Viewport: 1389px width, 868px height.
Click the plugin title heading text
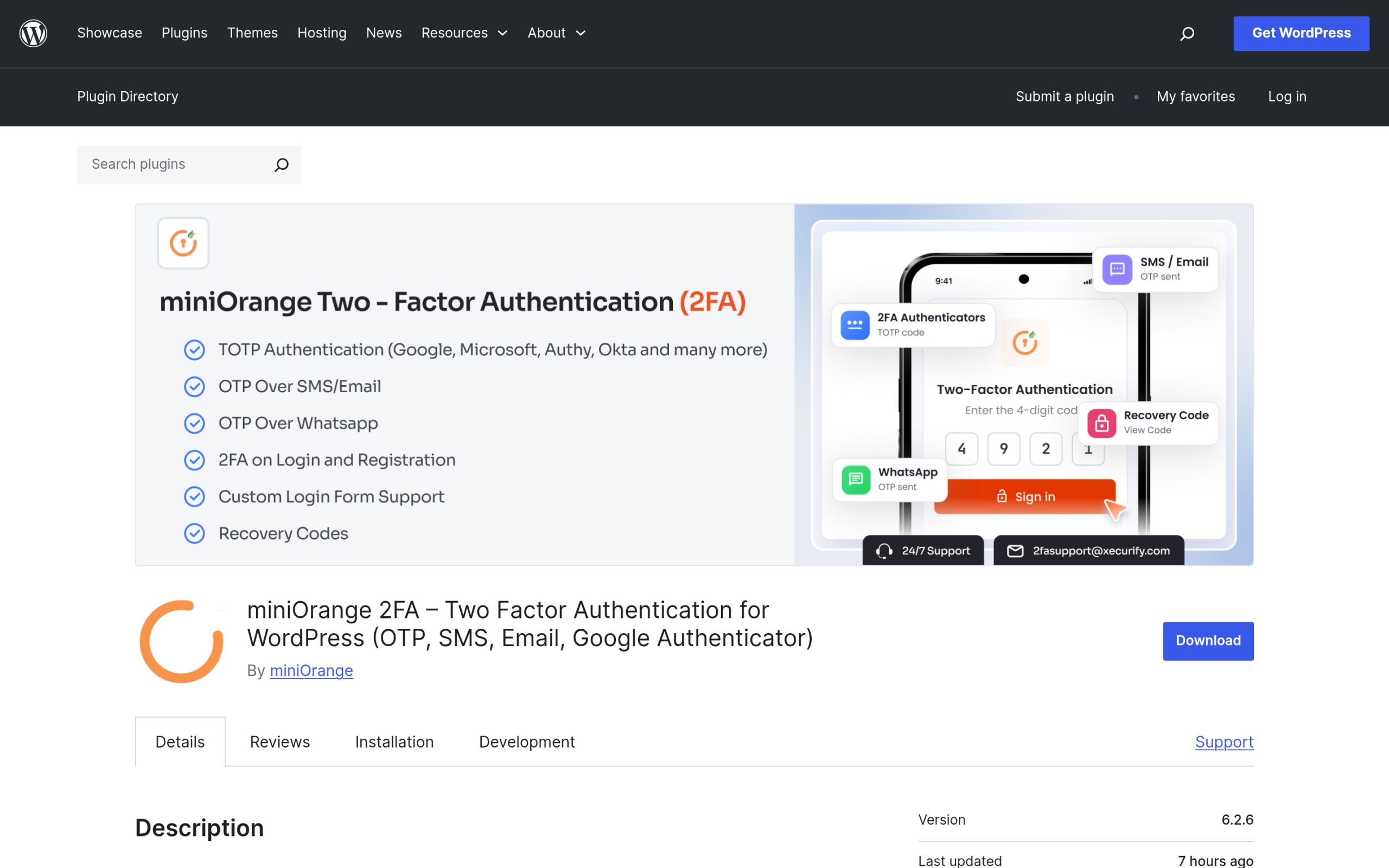530,624
